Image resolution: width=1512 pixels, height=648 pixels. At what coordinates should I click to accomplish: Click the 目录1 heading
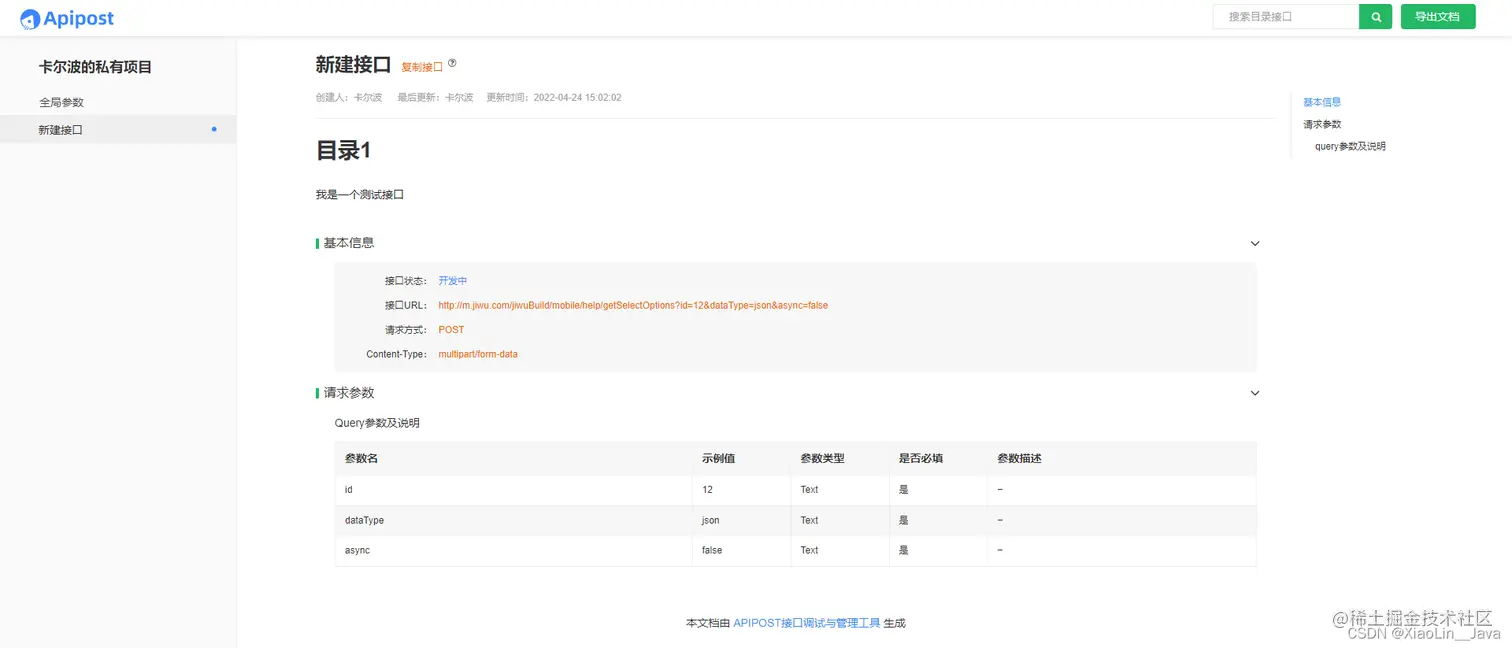[x=343, y=151]
